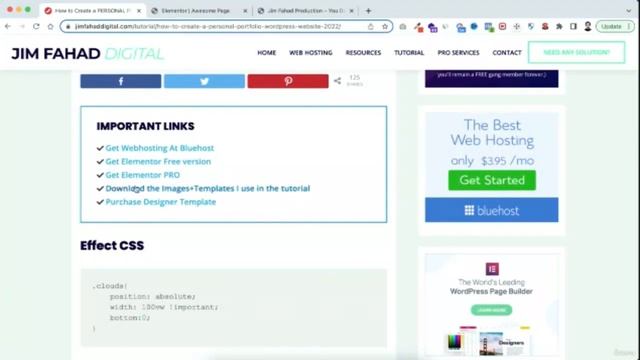640x360 pixels.
Task: Reload the page with the refresh icon
Action: 36,27
